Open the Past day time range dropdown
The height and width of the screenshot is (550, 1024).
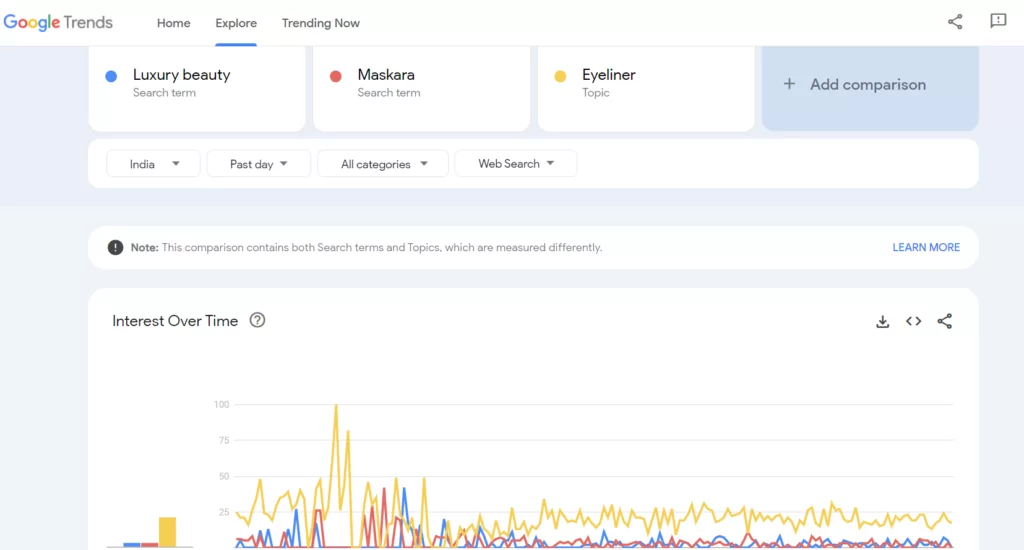259,164
